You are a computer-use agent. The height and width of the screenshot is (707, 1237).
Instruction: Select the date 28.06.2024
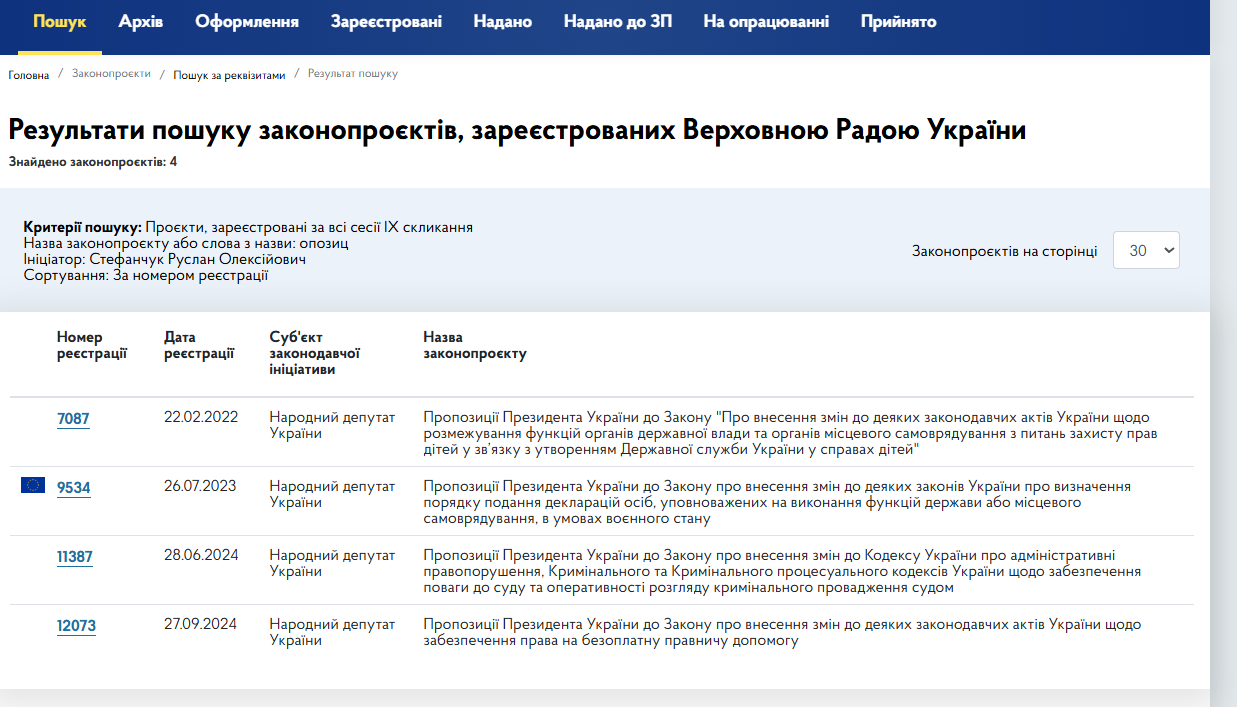pos(201,555)
